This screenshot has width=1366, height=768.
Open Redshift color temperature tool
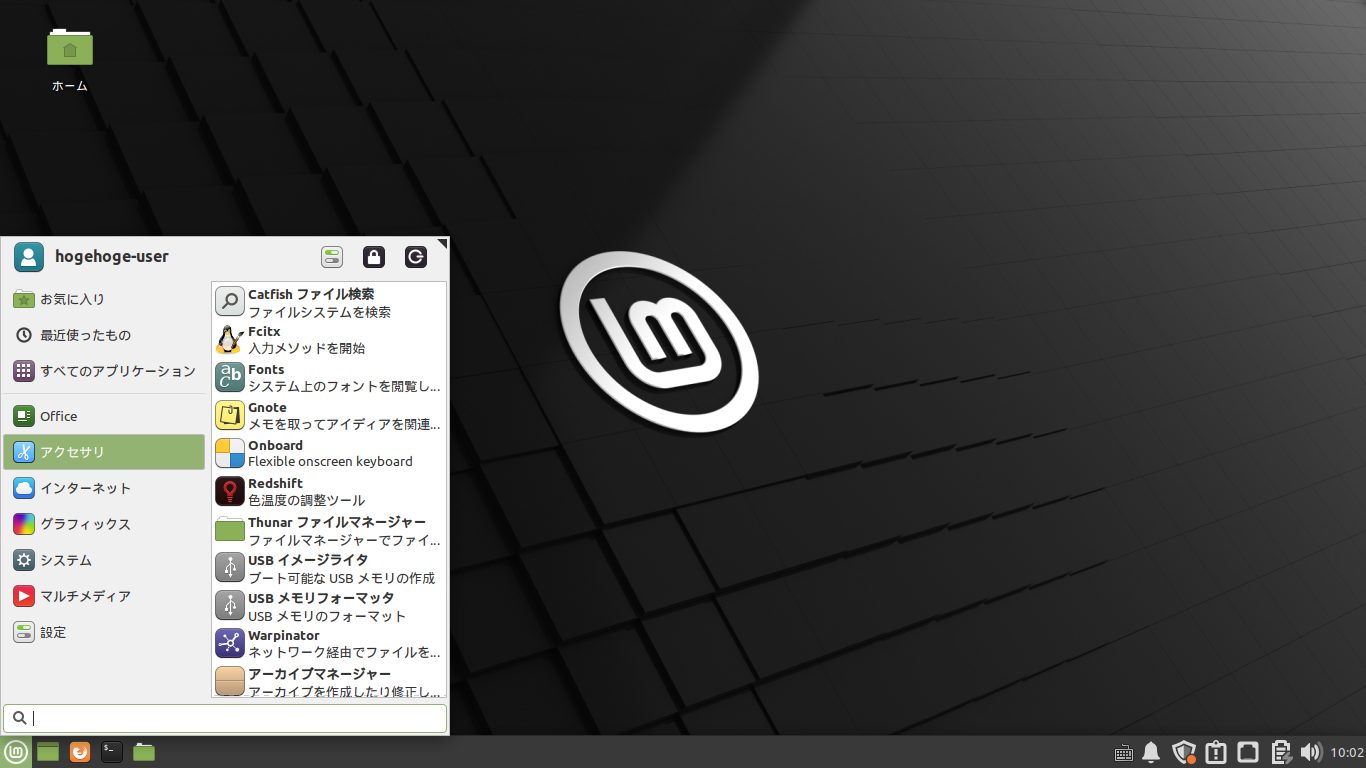pos(329,492)
